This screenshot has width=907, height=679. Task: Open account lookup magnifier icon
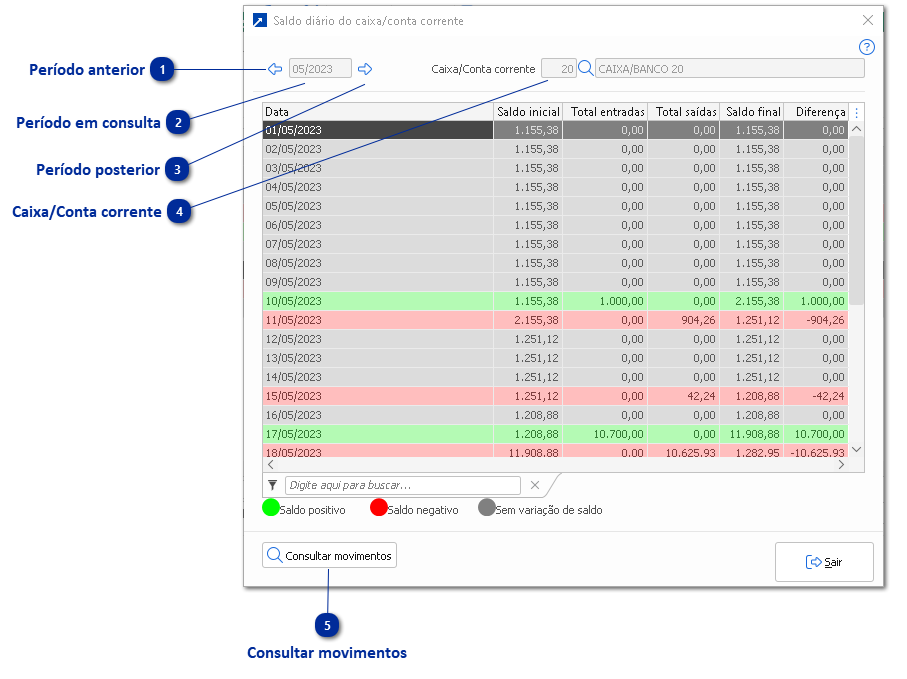coord(585,68)
